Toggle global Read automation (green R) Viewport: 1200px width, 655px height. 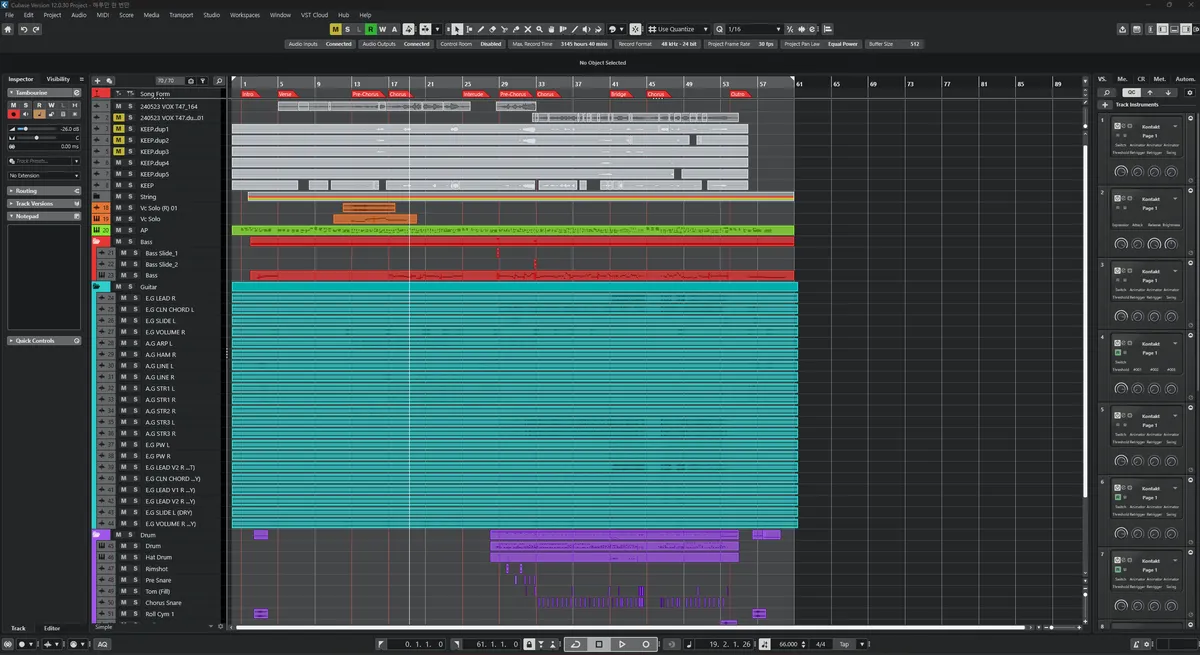[370, 29]
